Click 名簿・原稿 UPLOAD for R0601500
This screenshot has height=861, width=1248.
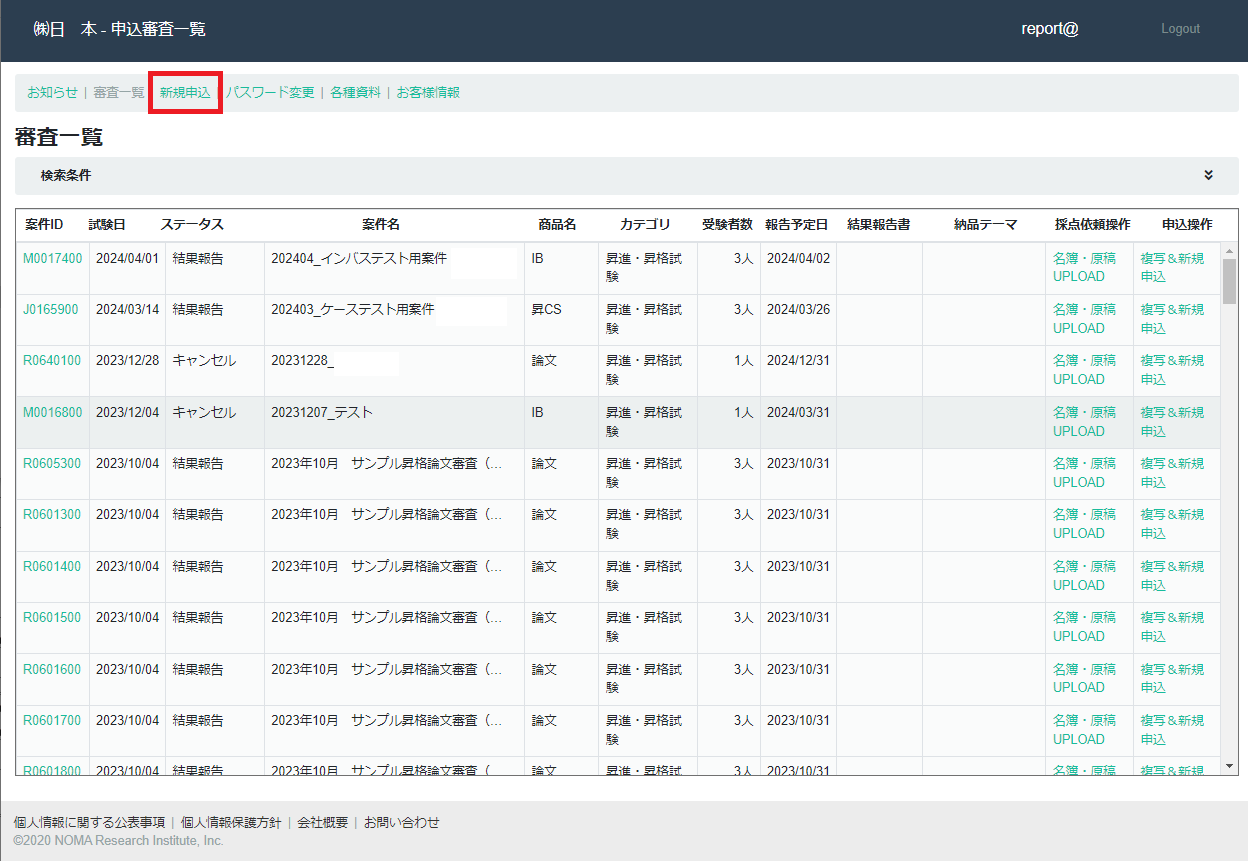(x=1084, y=626)
